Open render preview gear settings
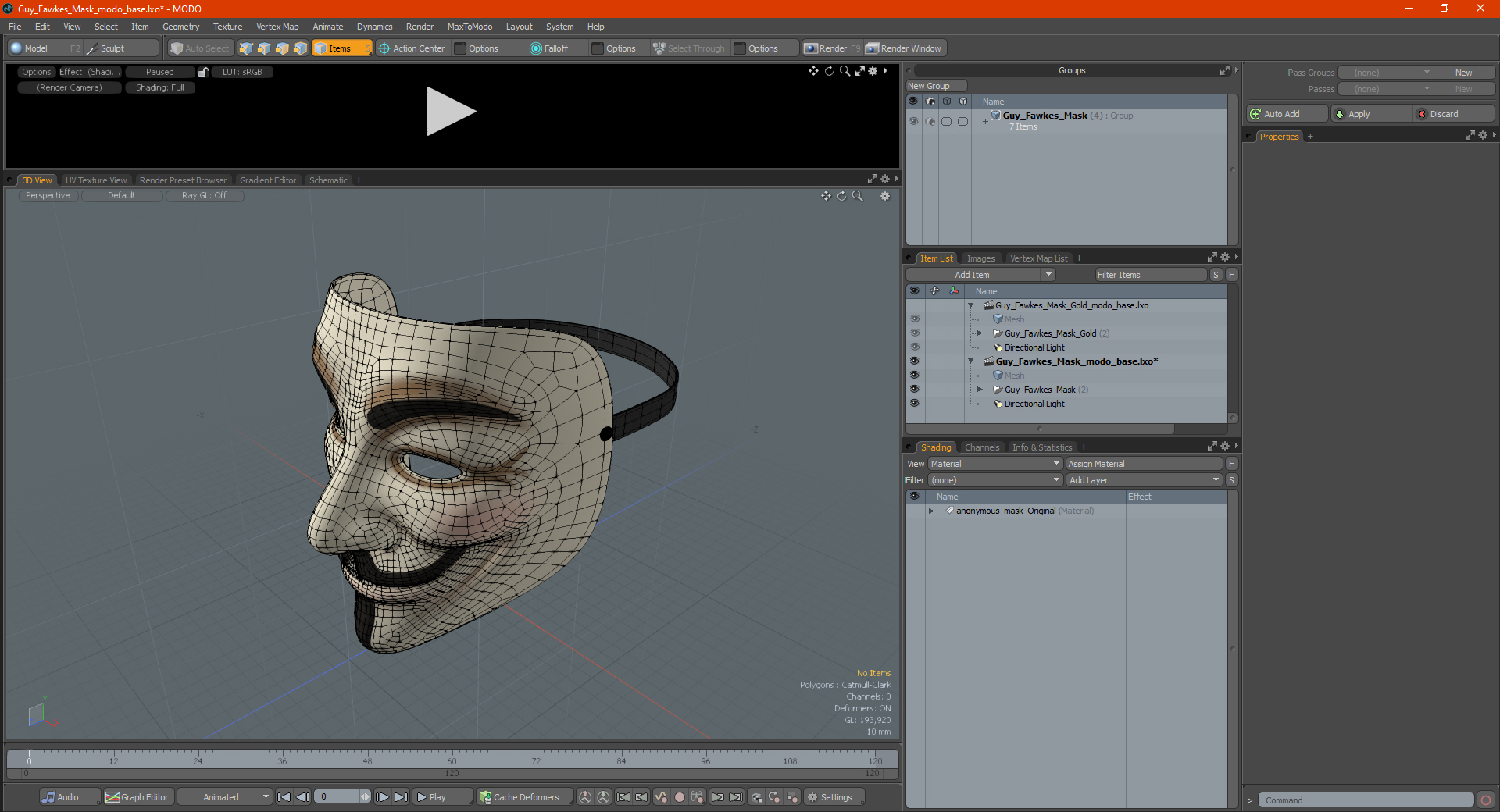Image resolution: width=1500 pixels, height=812 pixels. 873,71
